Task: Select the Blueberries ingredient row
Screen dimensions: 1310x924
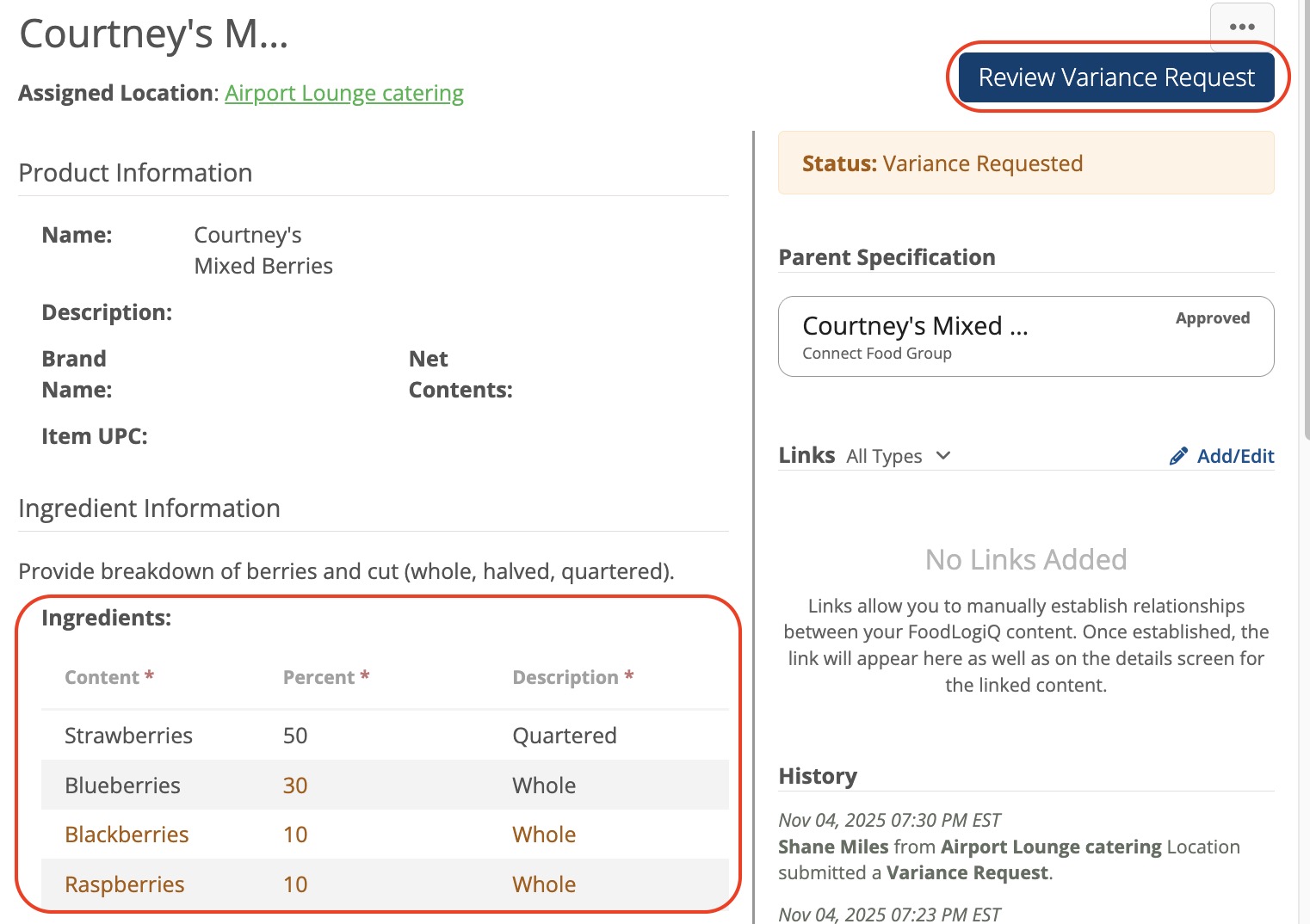Action: click(385, 785)
